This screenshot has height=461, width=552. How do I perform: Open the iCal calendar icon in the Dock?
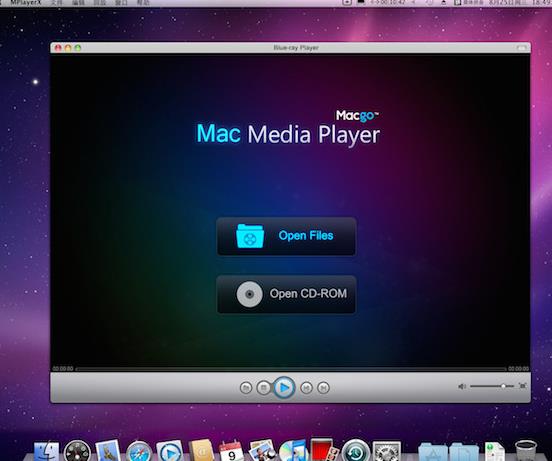tap(231, 451)
